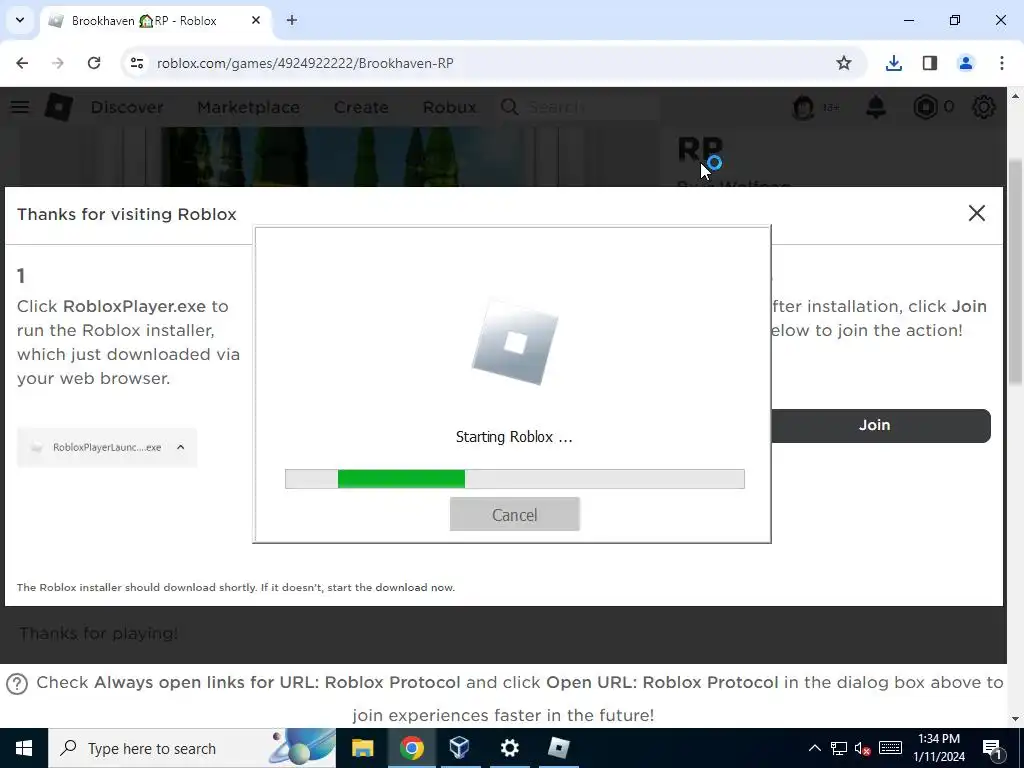
Task: Switch to Chrome in the taskbar
Action: pyautogui.click(x=411, y=748)
